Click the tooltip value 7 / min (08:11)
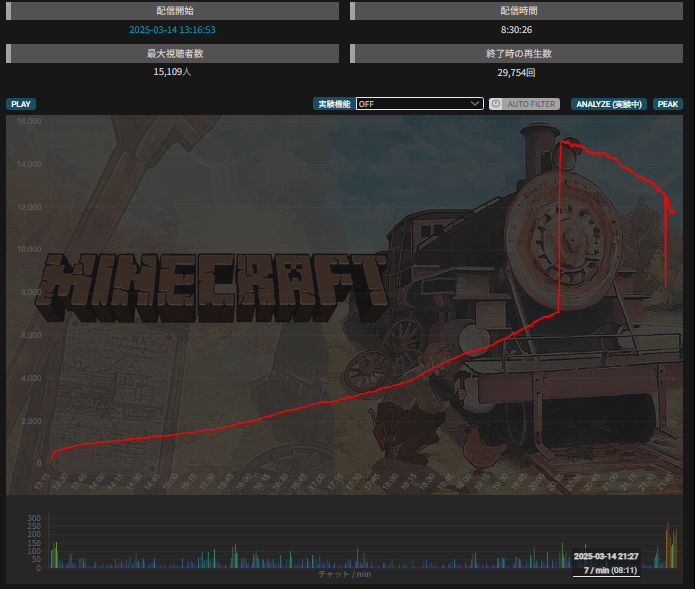The height and width of the screenshot is (589, 695). click(x=610, y=570)
